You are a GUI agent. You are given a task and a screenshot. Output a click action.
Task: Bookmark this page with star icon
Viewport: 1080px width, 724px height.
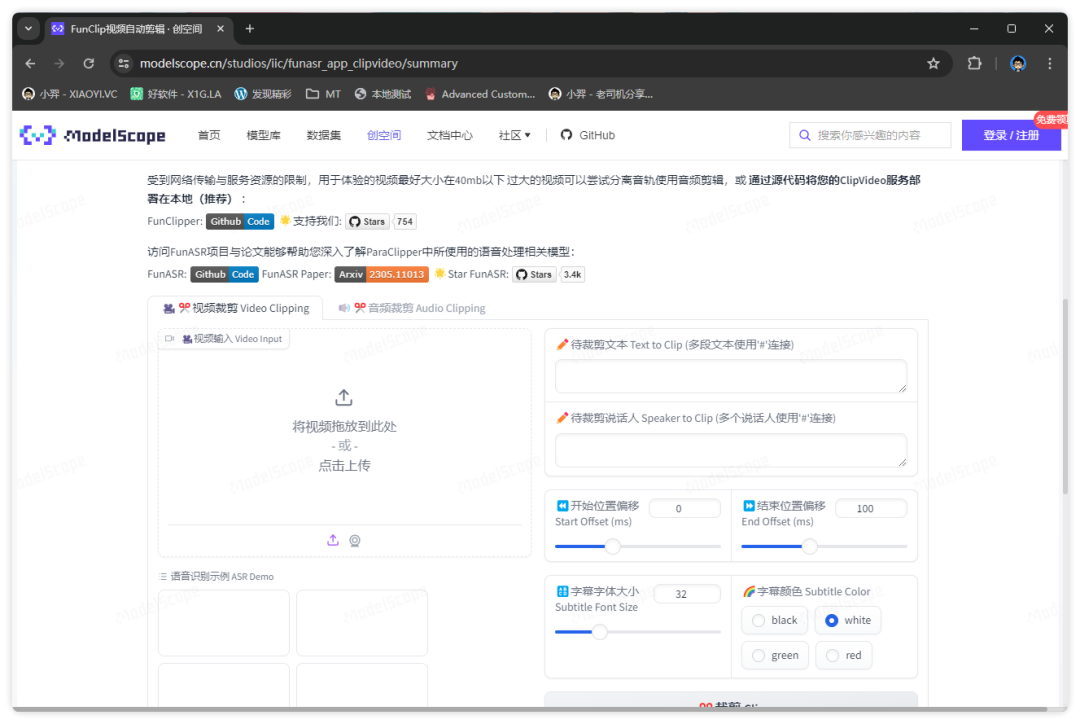click(933, 63)
